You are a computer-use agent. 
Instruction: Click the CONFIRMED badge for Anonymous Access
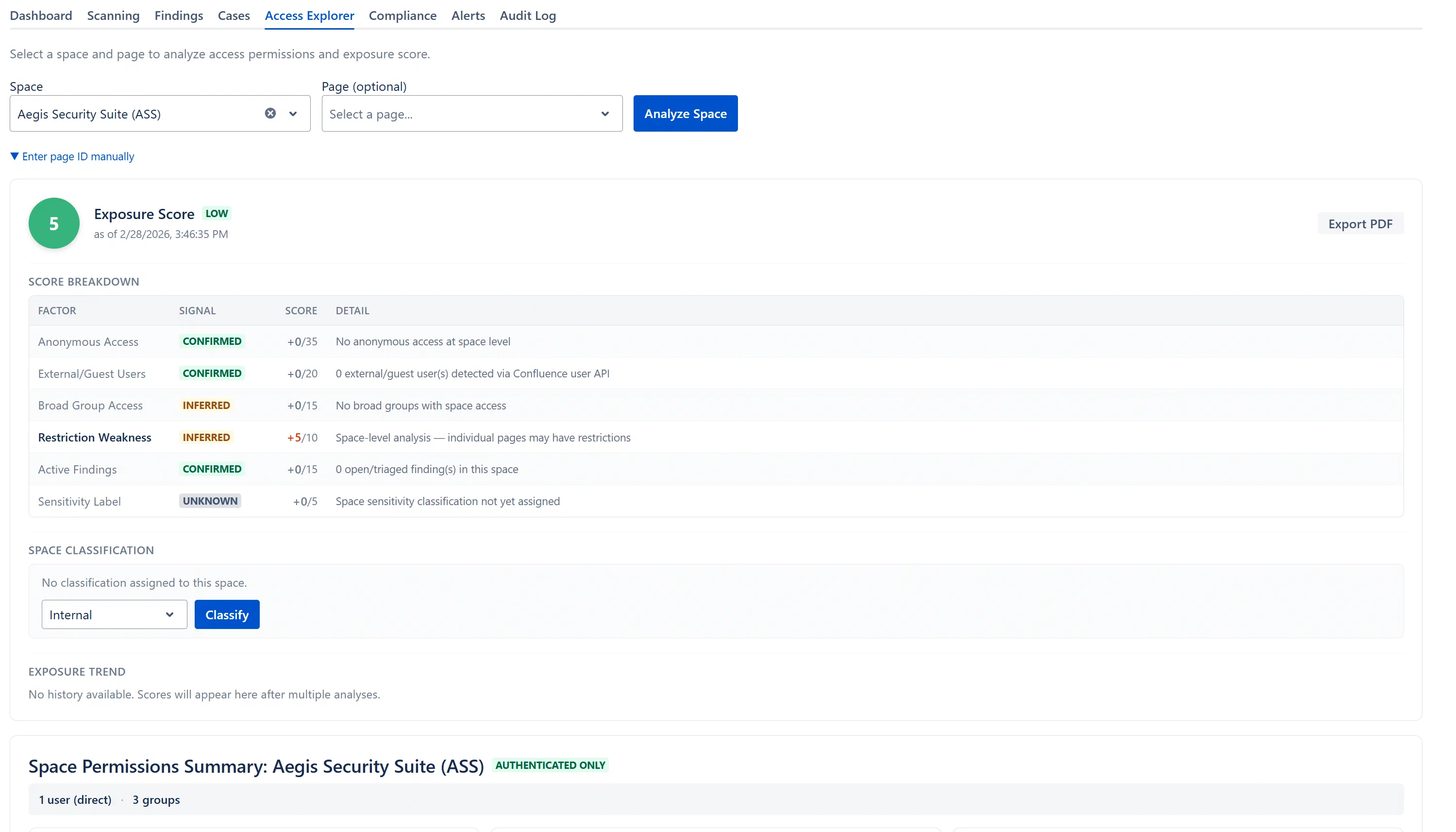212,341
